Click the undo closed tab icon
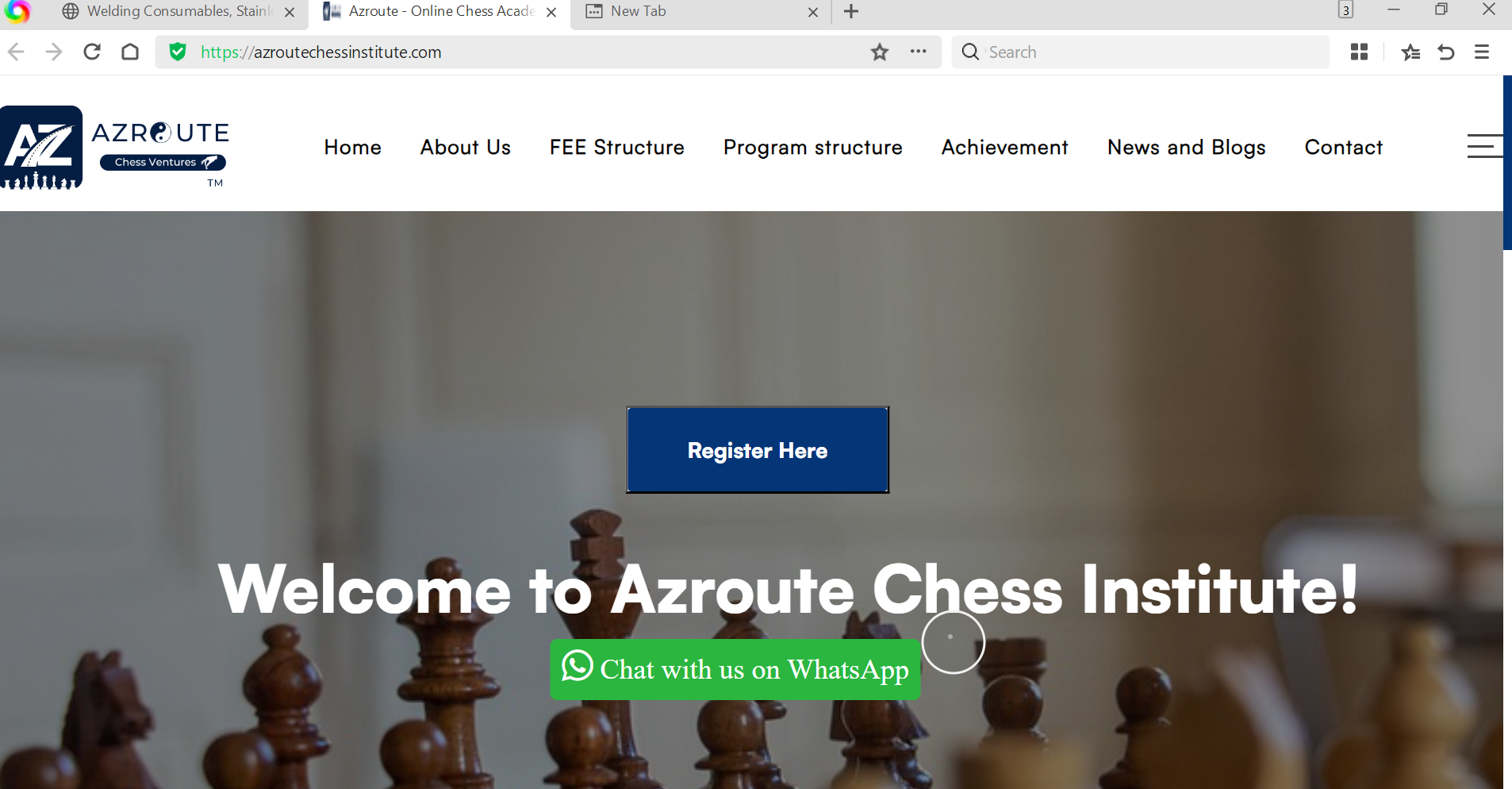 1446,52
